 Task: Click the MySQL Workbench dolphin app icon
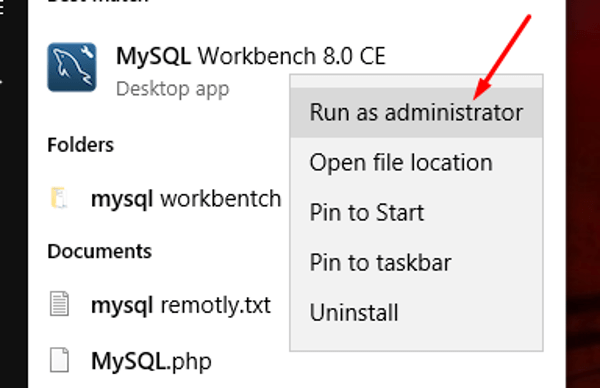72,67
